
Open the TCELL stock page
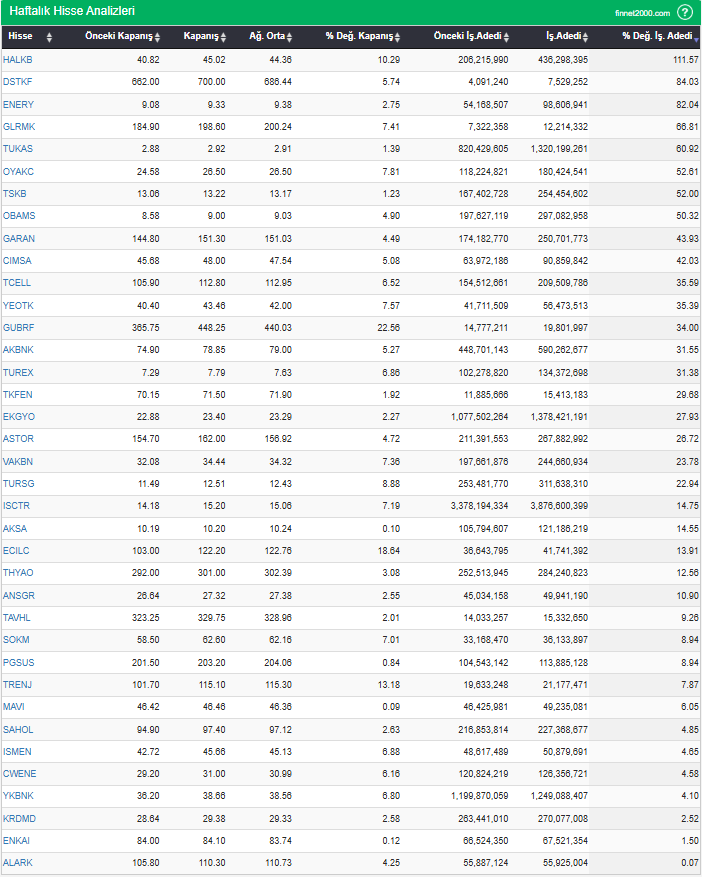click(17, 282)
